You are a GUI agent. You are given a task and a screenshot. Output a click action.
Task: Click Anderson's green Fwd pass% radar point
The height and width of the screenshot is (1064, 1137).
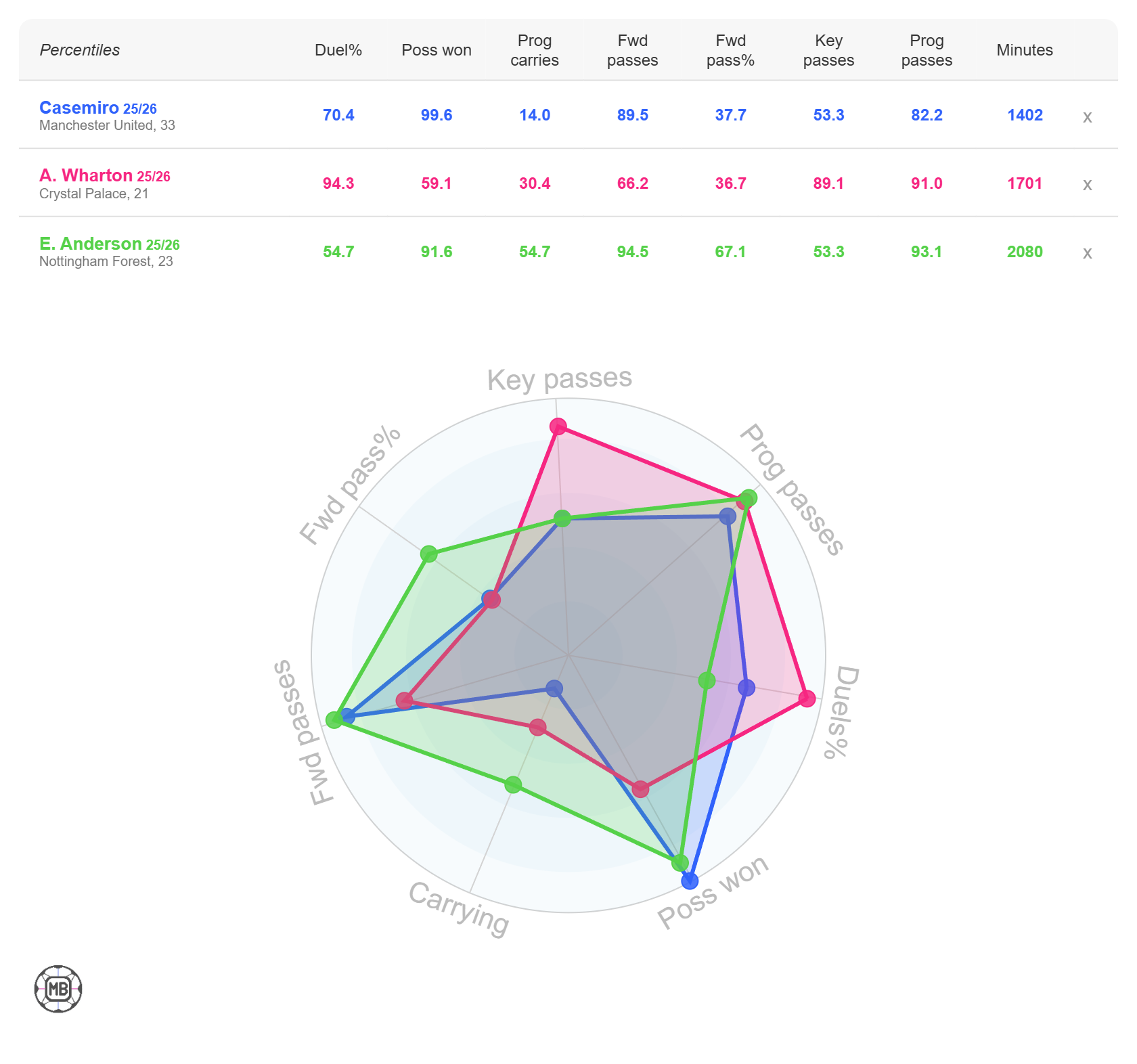click(x=429, y=555)
